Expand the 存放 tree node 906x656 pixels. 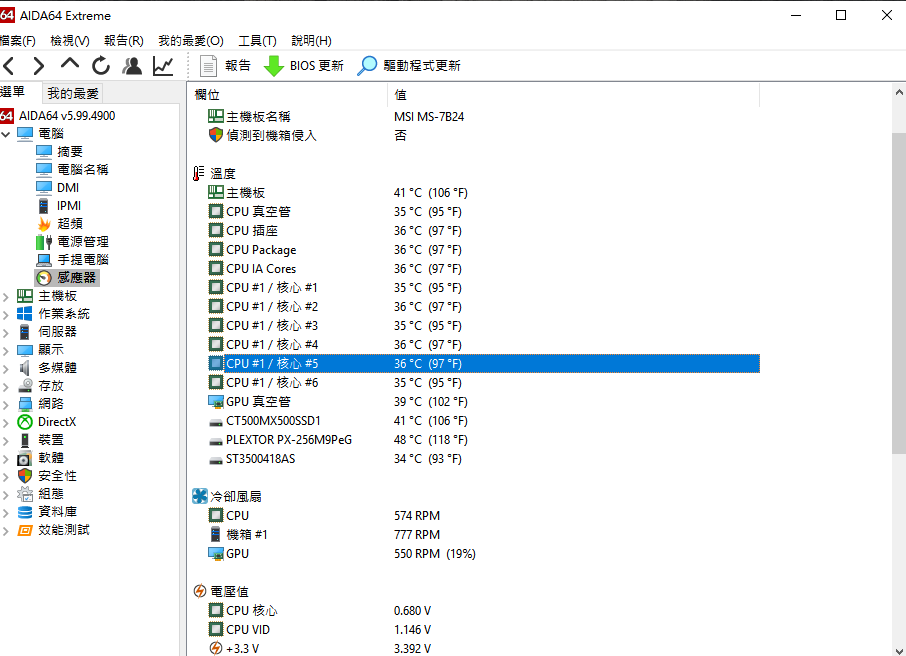point(6,387)
